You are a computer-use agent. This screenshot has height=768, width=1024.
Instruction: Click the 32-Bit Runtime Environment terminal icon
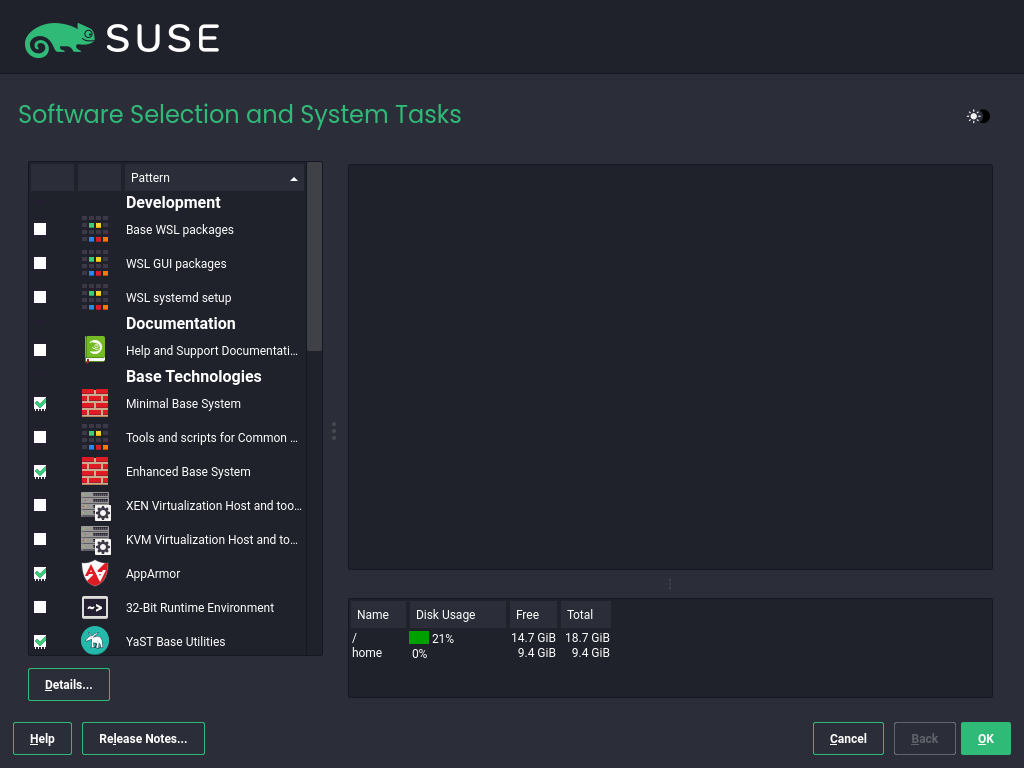click(x=95, y=608)
